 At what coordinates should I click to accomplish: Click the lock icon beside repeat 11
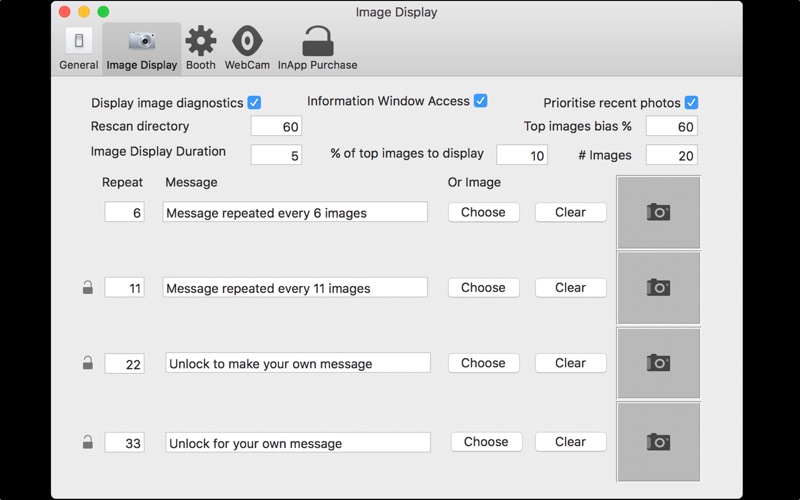point(88,287)
